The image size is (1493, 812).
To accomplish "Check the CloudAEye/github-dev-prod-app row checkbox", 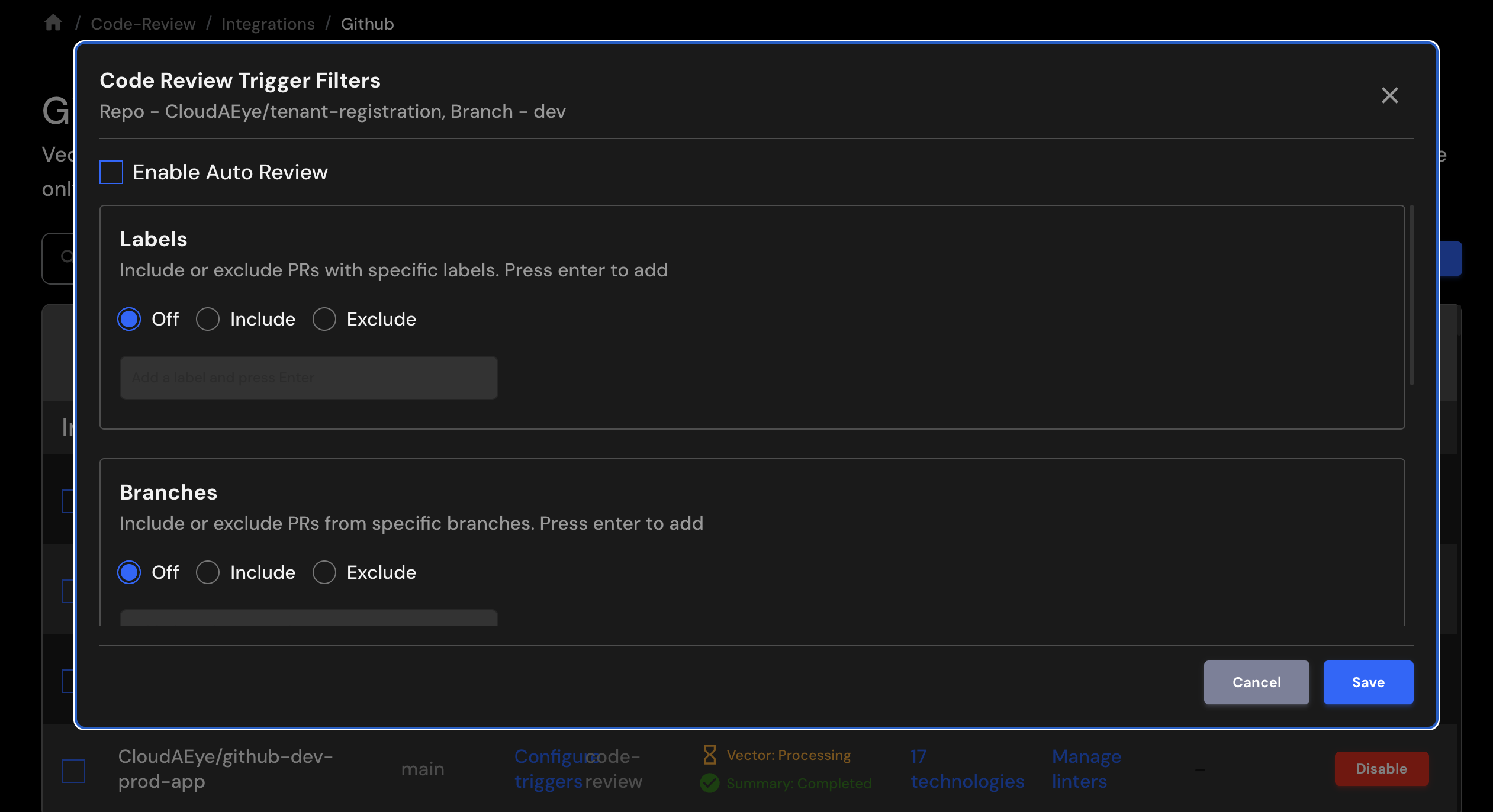I will 72,770.
